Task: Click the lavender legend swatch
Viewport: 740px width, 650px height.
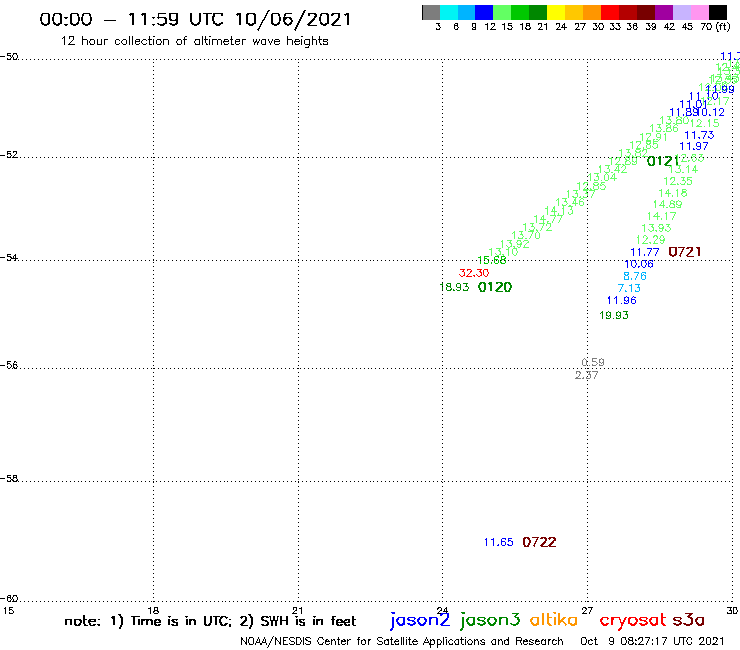Action: click(682, 12)
